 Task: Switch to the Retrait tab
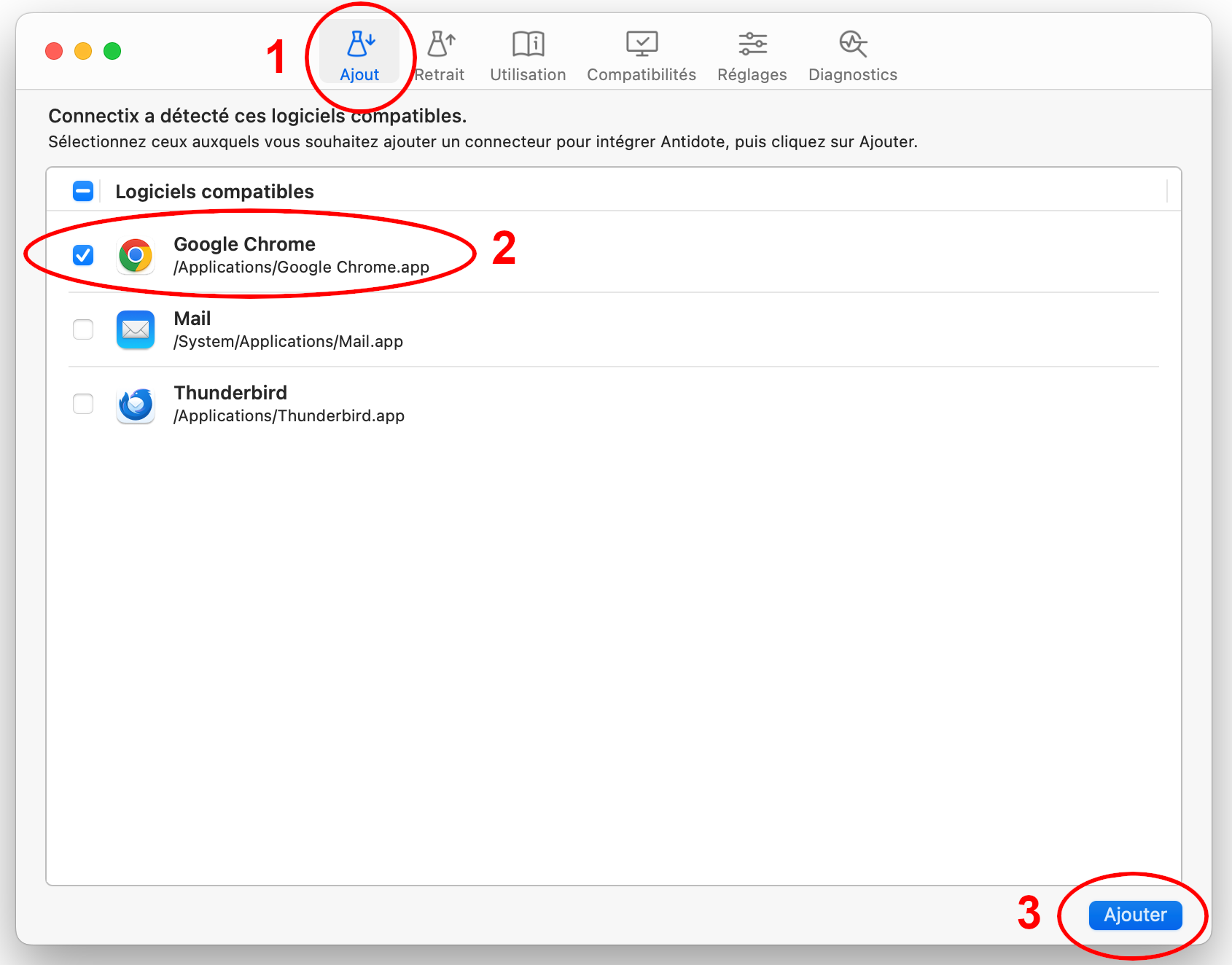click(440, 55)
